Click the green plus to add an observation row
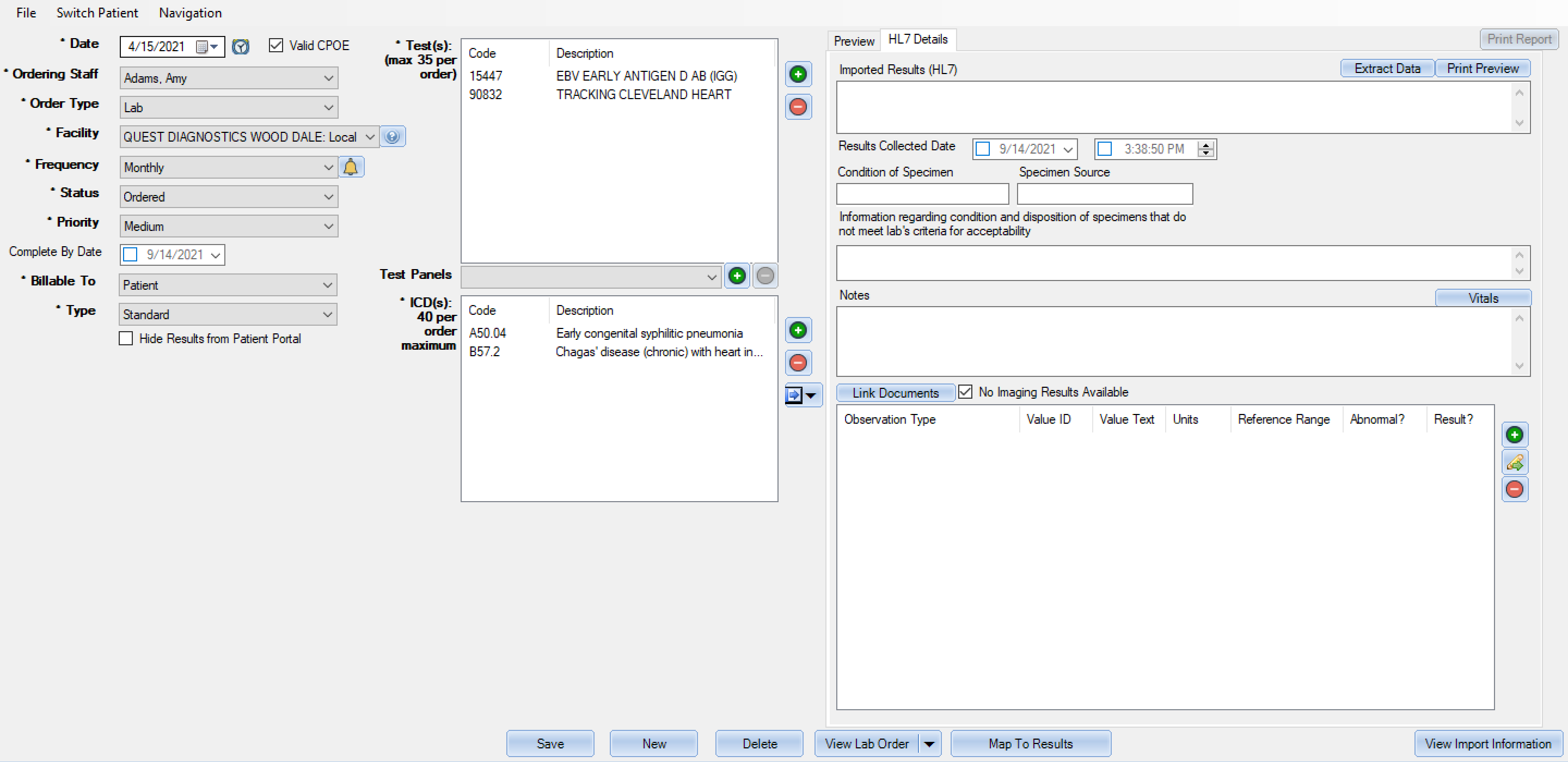This screenshot has width=1568, height=762. [1515, 434]
